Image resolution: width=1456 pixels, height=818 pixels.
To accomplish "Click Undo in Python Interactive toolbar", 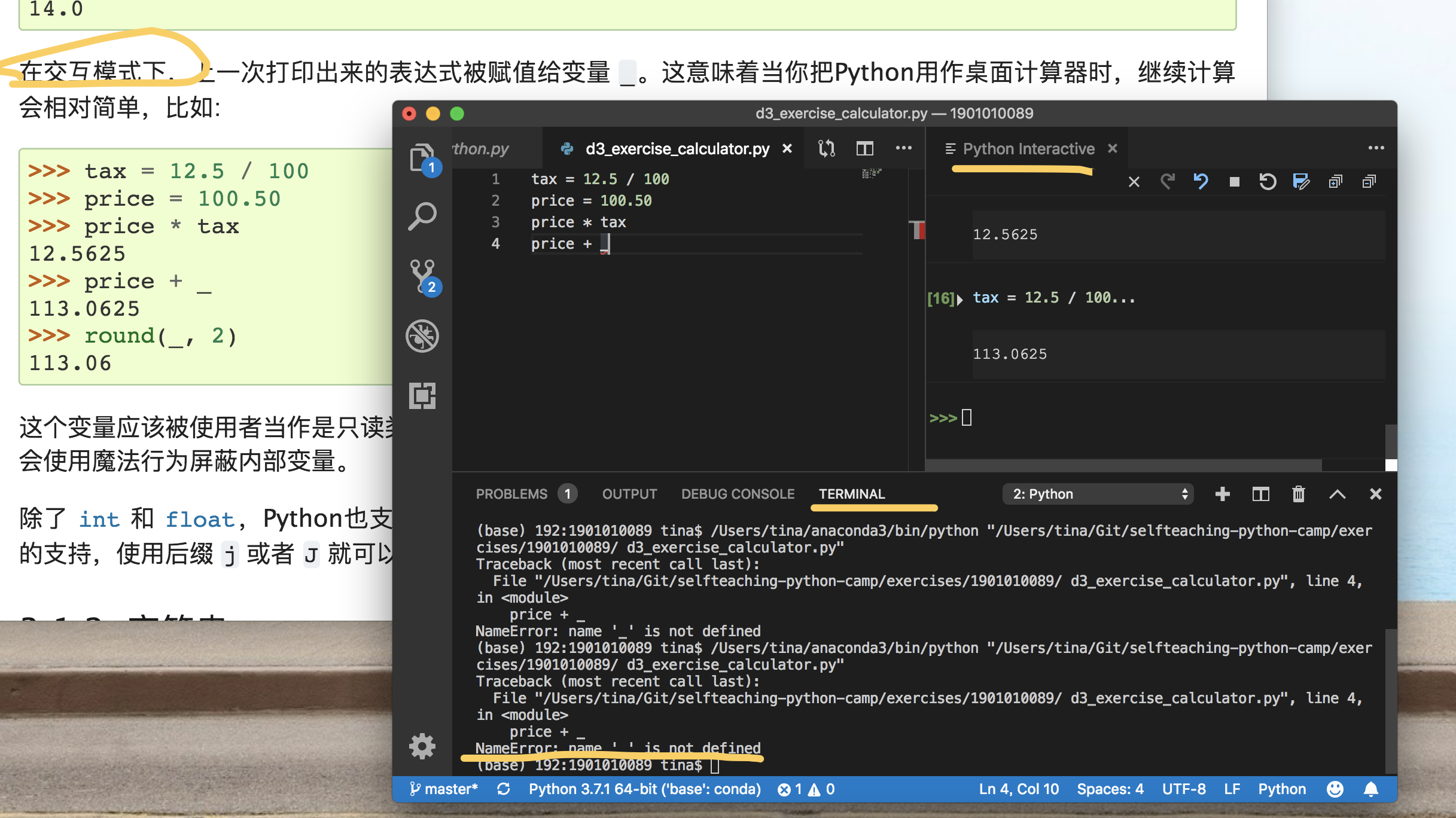I will [x=1201, y=181].
